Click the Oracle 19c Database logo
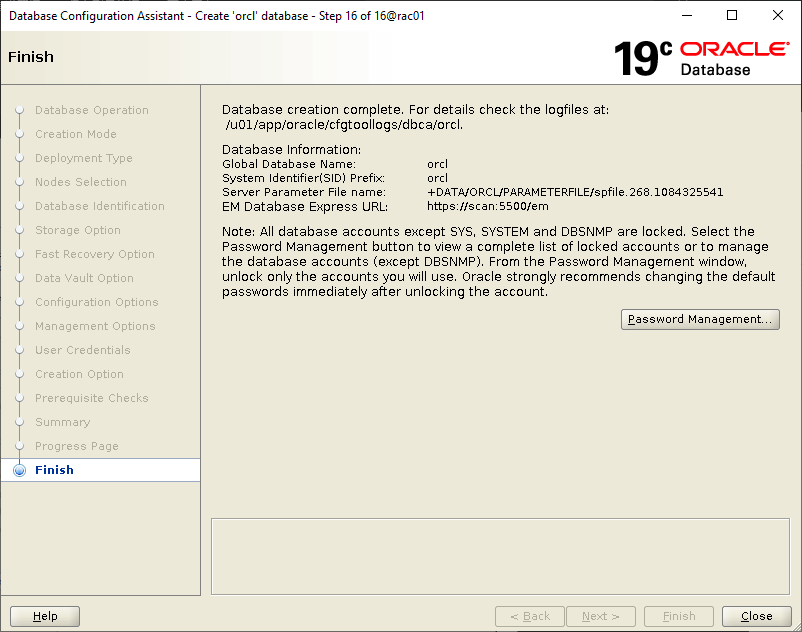802x632 pixels. 701,58
